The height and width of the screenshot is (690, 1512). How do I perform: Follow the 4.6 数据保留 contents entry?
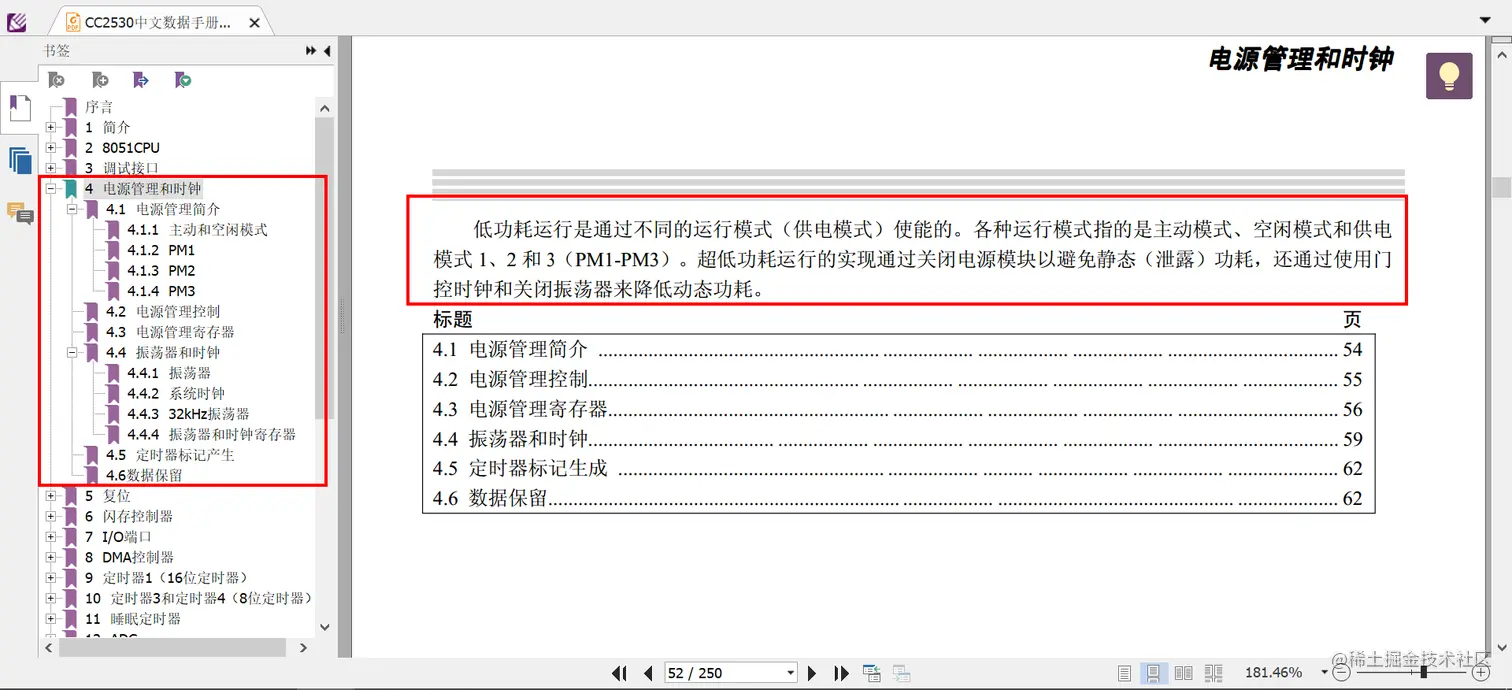pyautogui.click(x=897, y=498)
